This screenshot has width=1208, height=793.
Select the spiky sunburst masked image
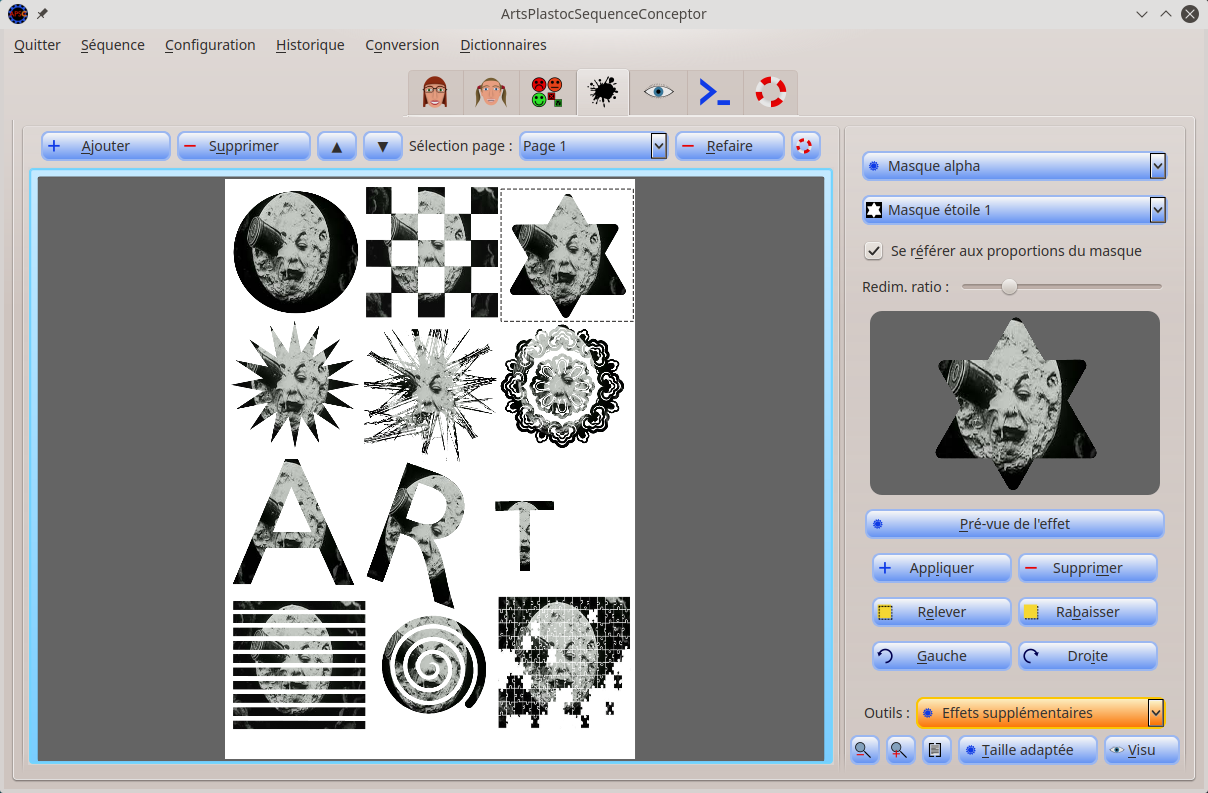click(x=294, y=385)
